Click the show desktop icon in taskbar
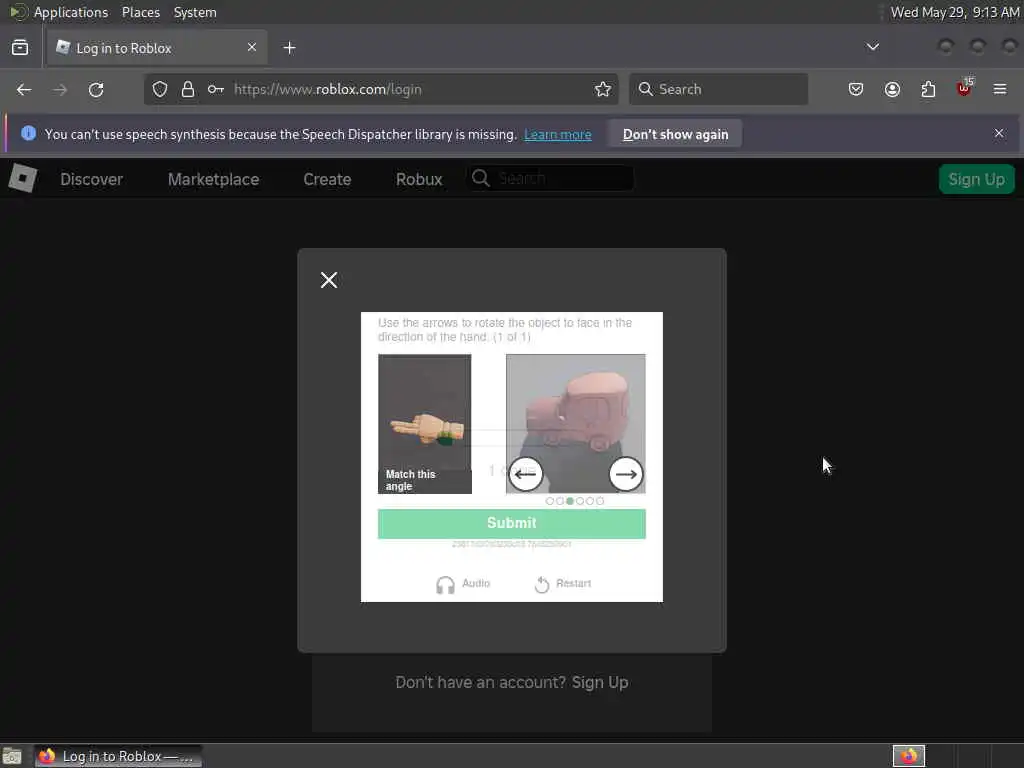The width and height of the screenshot is (1024, 768). tap(12, 756)
